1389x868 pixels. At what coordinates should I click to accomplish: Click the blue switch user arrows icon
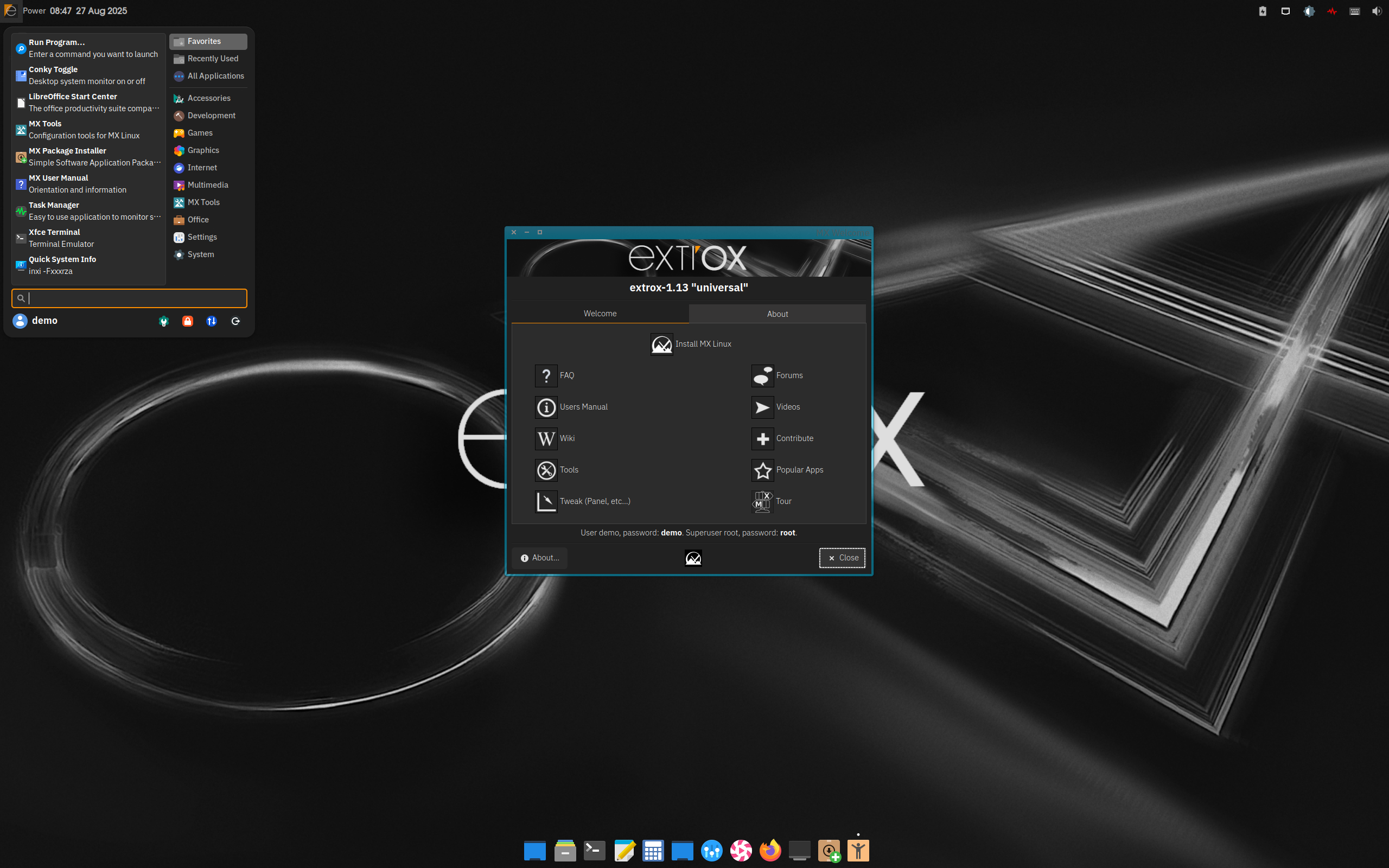211,321
